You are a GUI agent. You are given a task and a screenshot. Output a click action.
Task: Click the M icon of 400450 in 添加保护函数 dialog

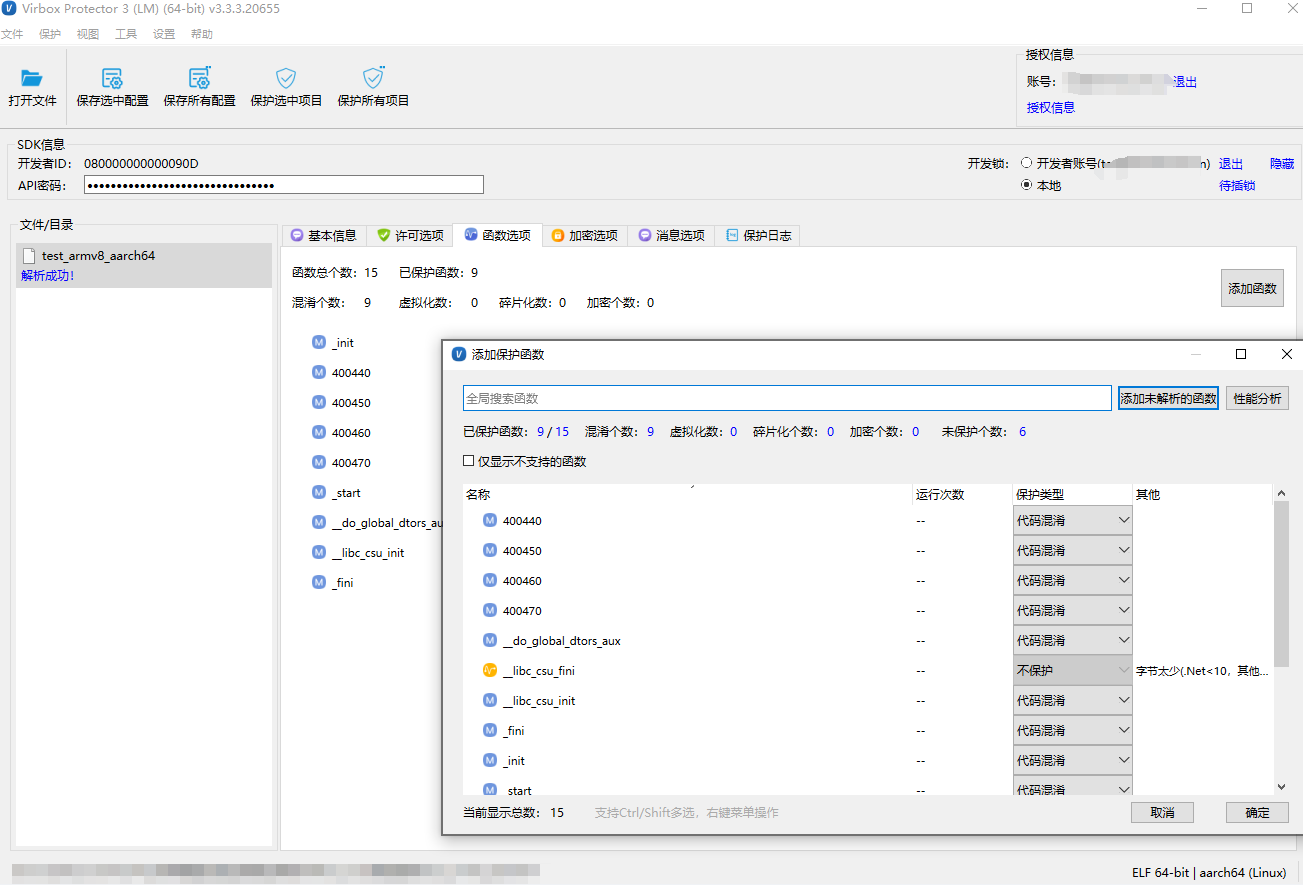coord(490,550)
